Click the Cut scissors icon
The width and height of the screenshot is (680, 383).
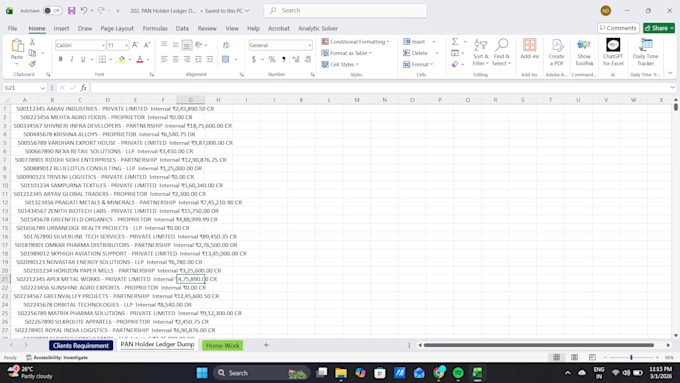(32, 43)
